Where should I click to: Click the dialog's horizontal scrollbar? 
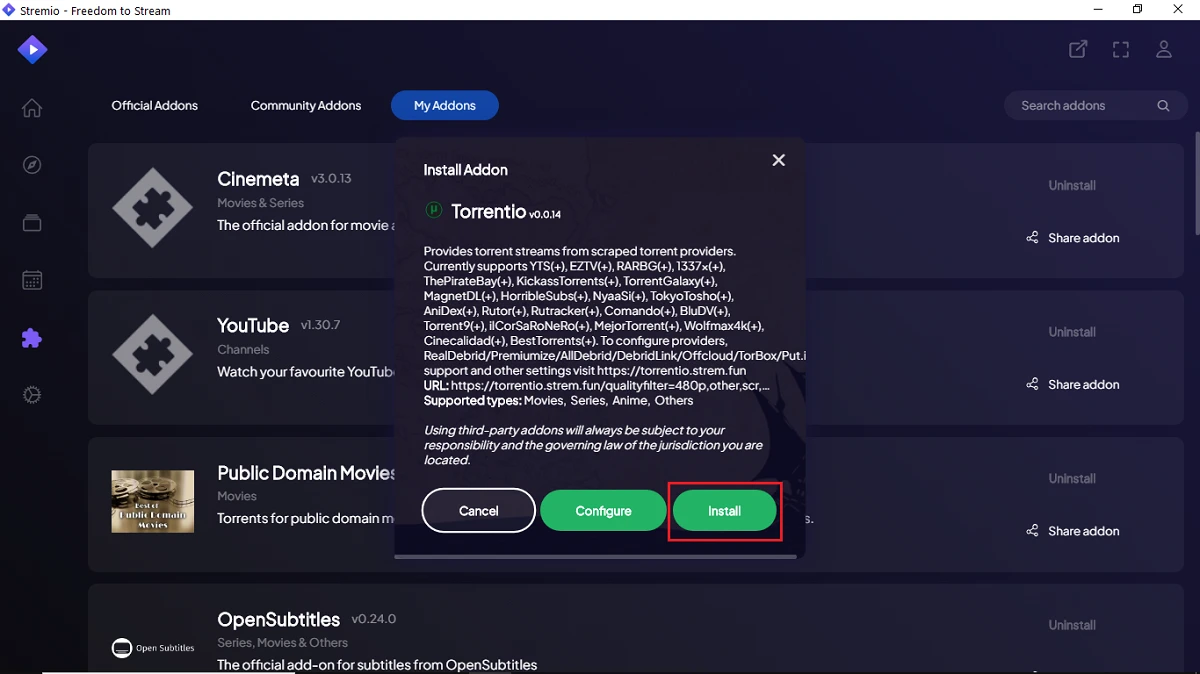pyautogui.click(x=596, y=556)
